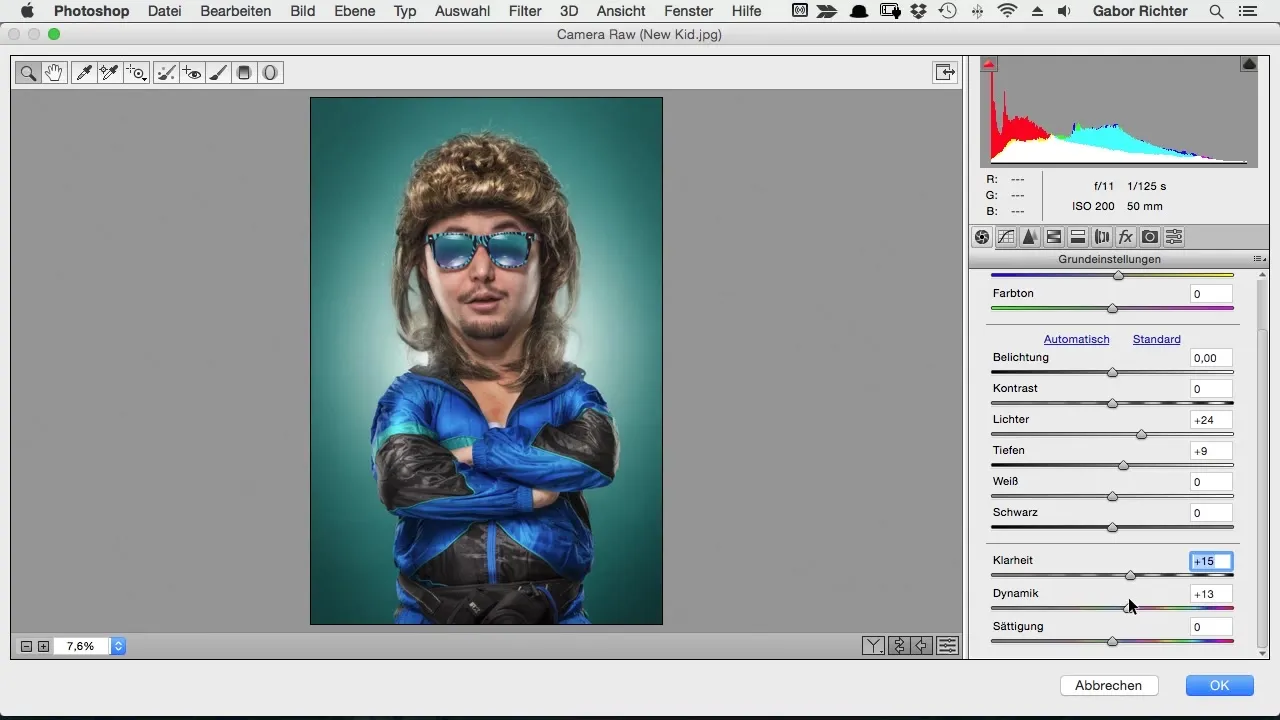Open the Tone Curve panel tab
This screenshot has width=1280, height=720.
[1006, 237]
